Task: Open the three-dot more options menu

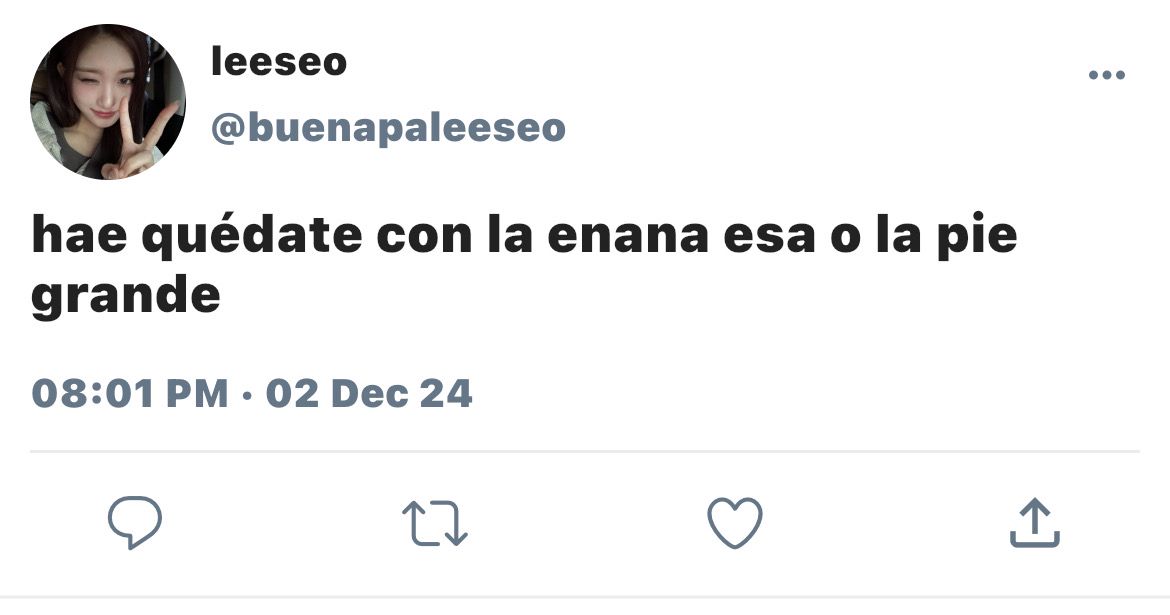Action: (1107, 75)
